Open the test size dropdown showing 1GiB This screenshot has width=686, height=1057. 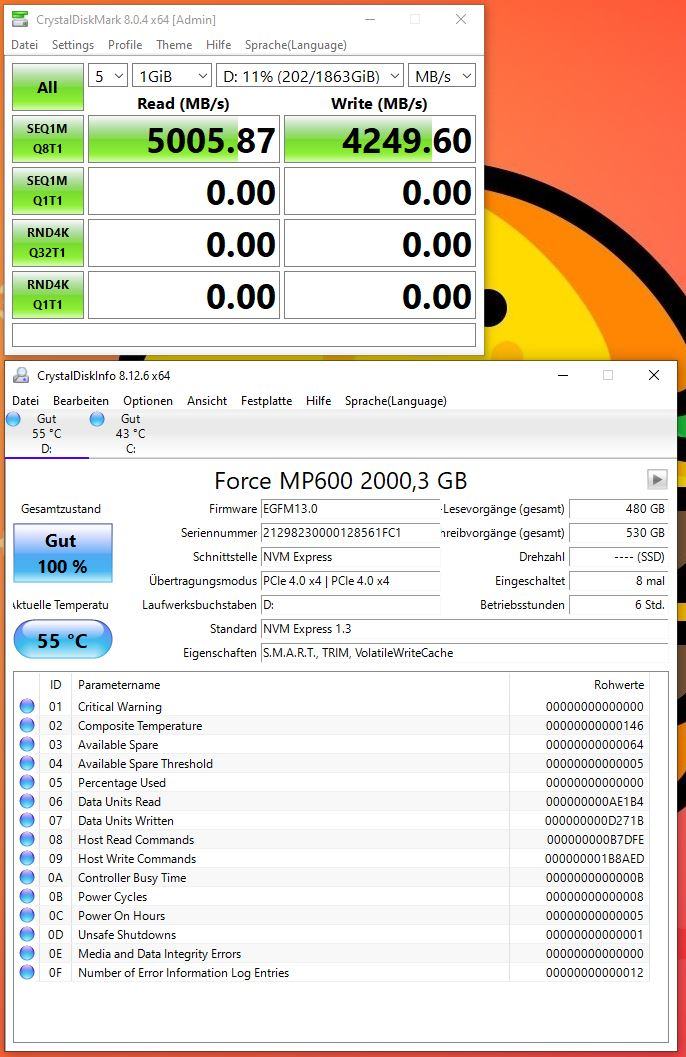coord(172,76)
